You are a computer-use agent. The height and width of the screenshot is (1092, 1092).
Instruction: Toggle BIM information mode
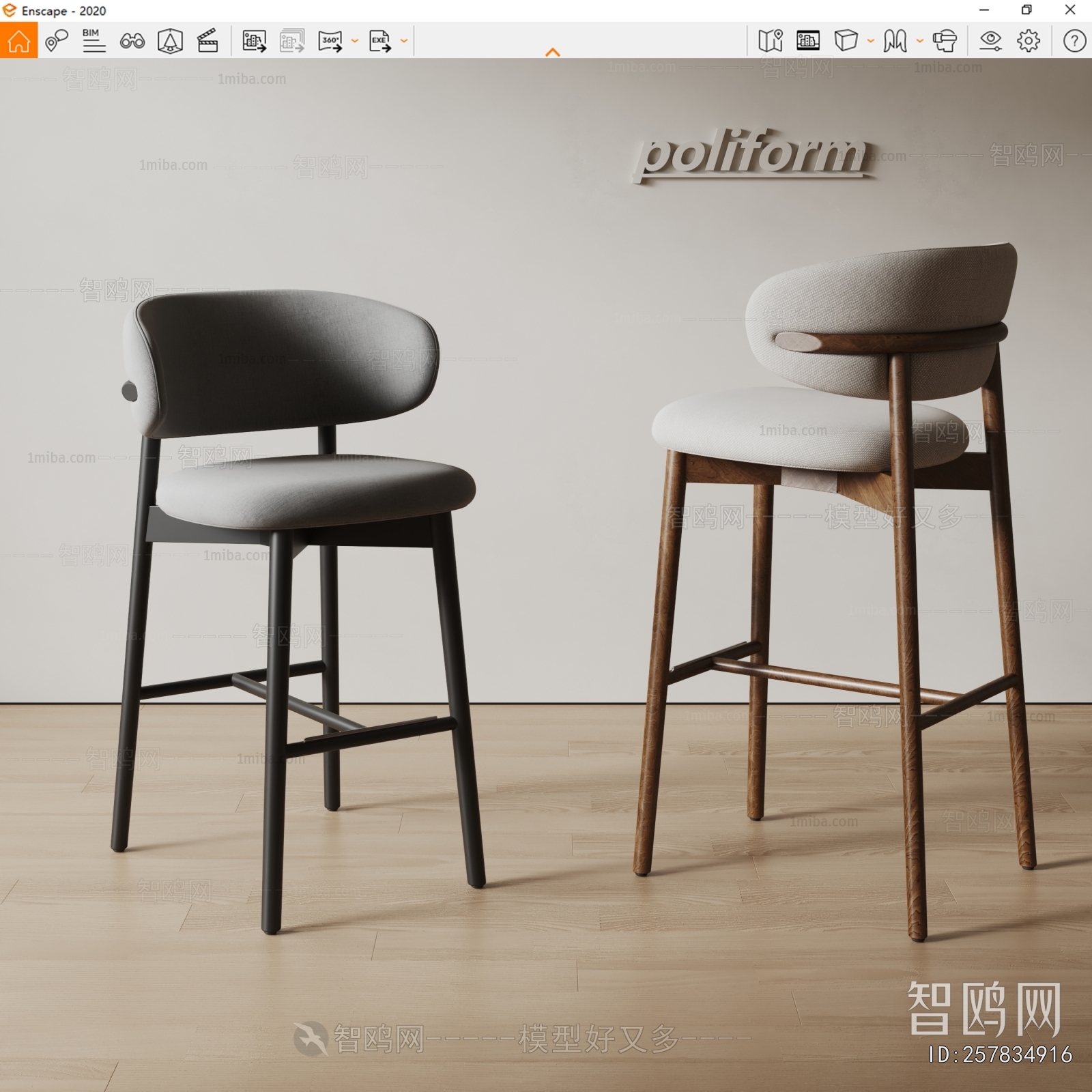click(x=94, y=41)
